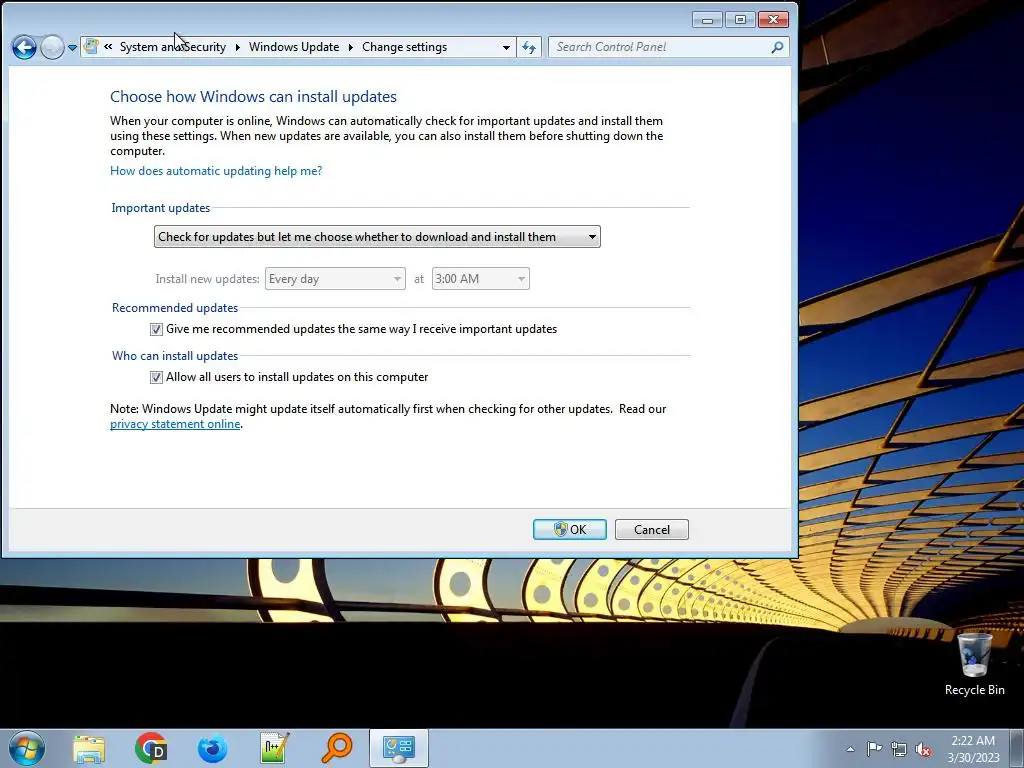Click the double chevron in the address bar
The width and height of the screenshot is (1024, 768).
(x=108, y=46)
